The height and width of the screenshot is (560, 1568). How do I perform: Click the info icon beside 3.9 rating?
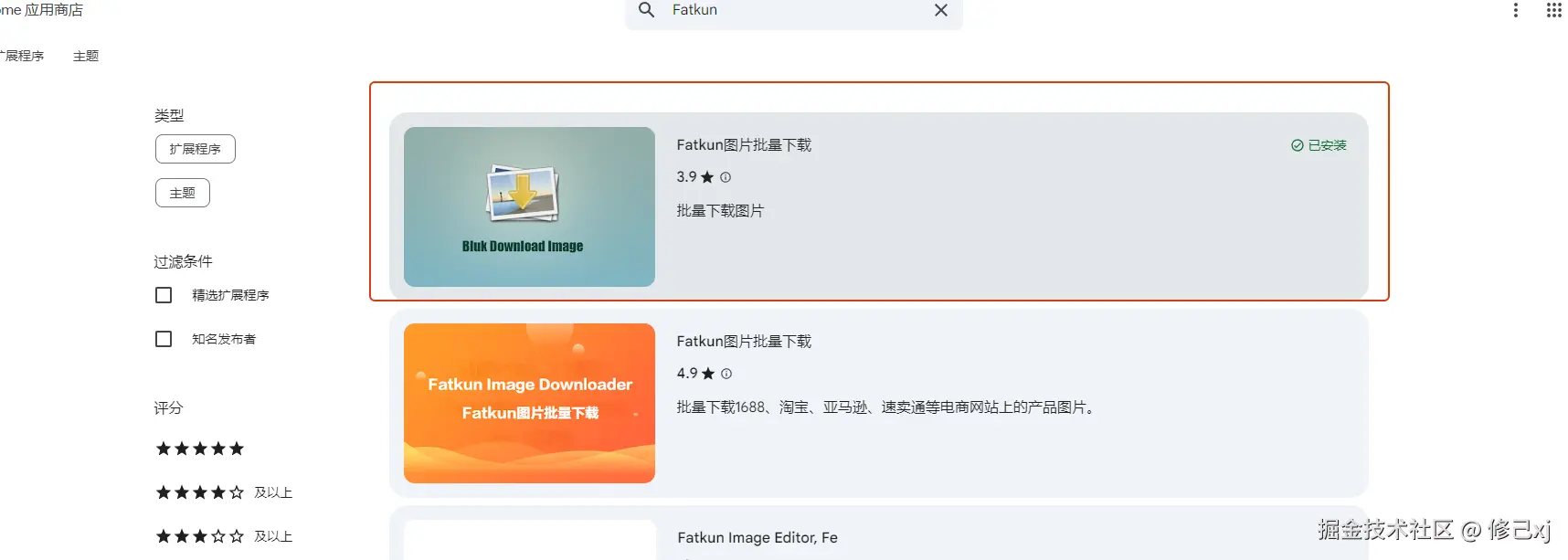pyautogui.click(x=726, y=177)
